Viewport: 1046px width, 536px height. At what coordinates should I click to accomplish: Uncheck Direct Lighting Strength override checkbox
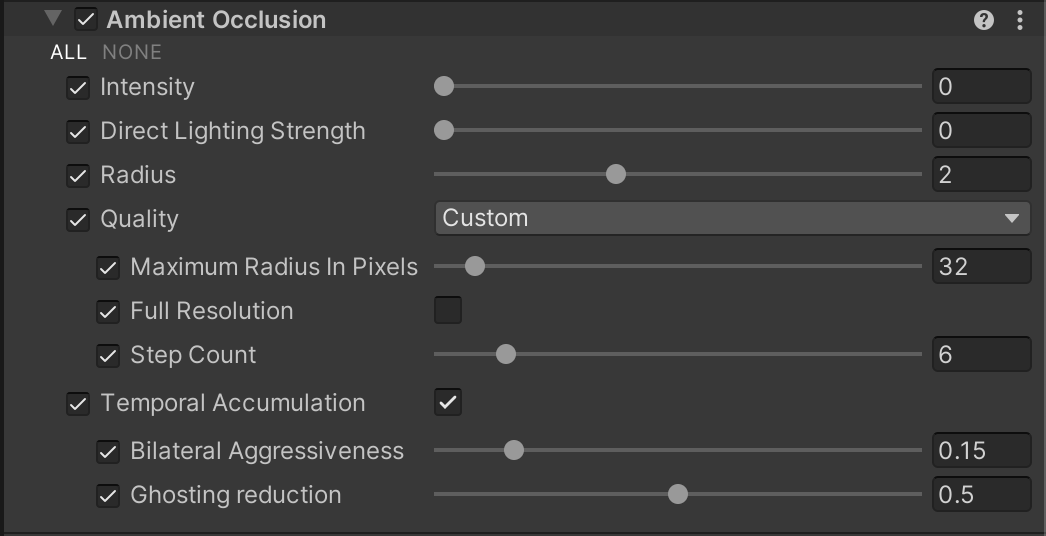[78, 132]
